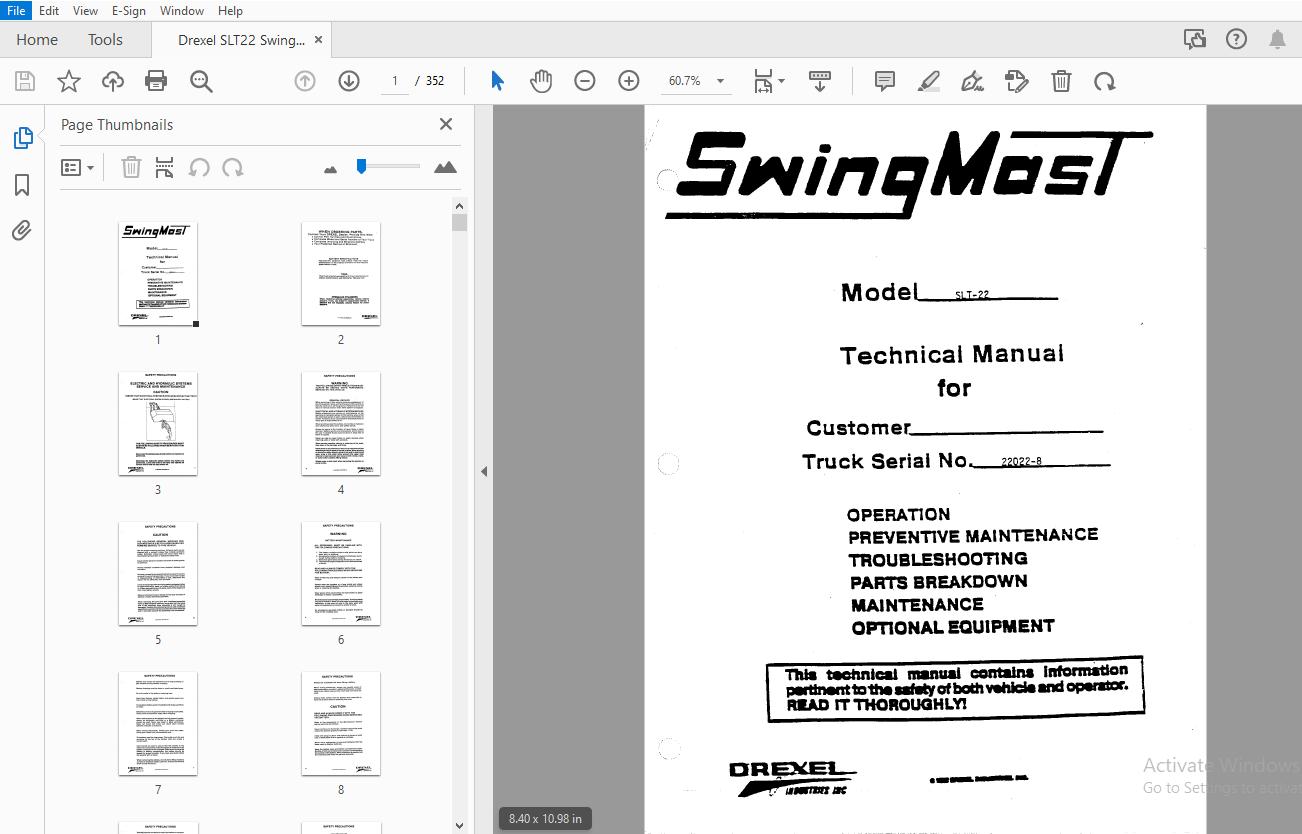Select page 2 thumbnail
This screenshot has width=1302, height=834.
click(341, 274)
